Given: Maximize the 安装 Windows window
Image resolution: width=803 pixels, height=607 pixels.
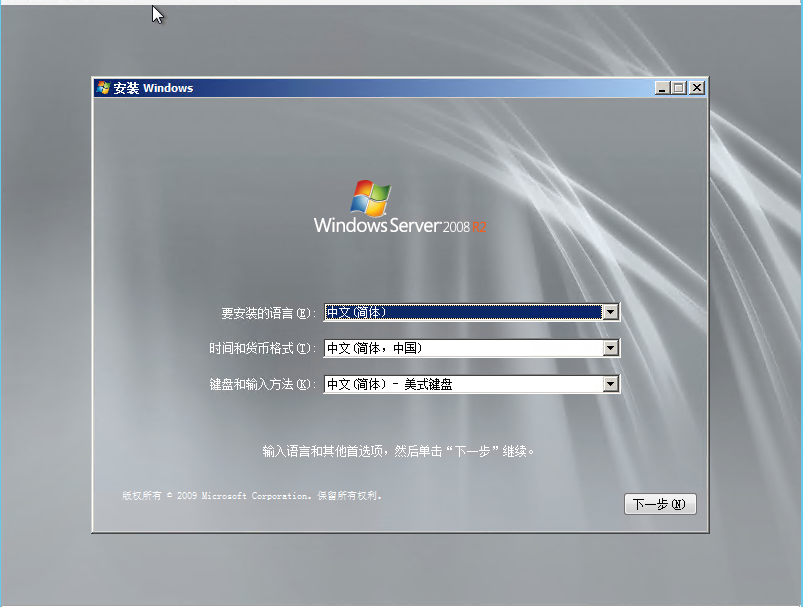Looking at the screenshot, I should (x=679, y=88).
